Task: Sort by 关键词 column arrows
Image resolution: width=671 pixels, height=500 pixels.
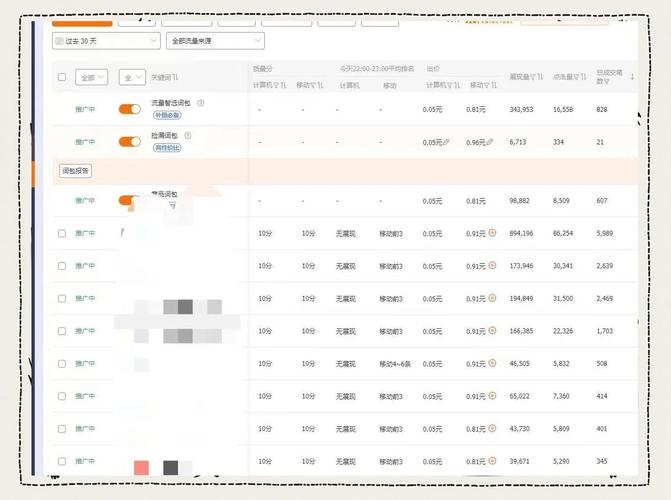Action: pos(175,77)
